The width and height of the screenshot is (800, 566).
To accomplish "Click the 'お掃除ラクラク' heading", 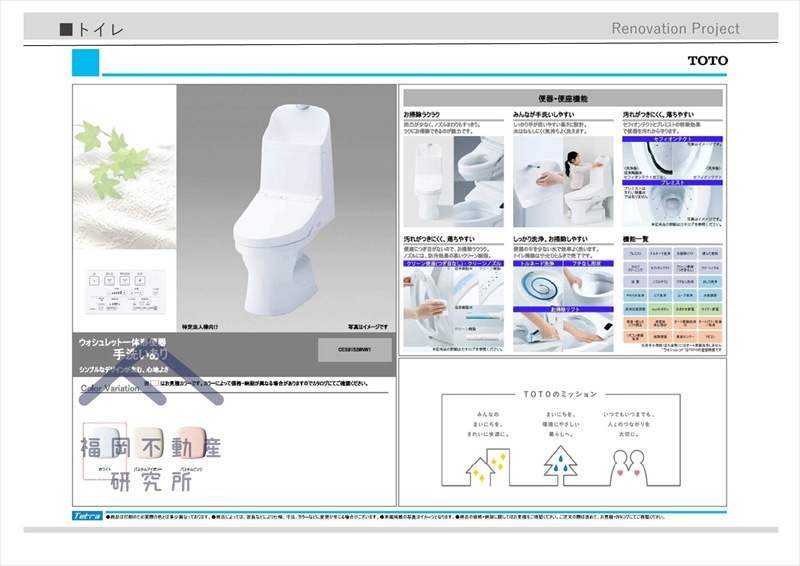I will [421, 115].
